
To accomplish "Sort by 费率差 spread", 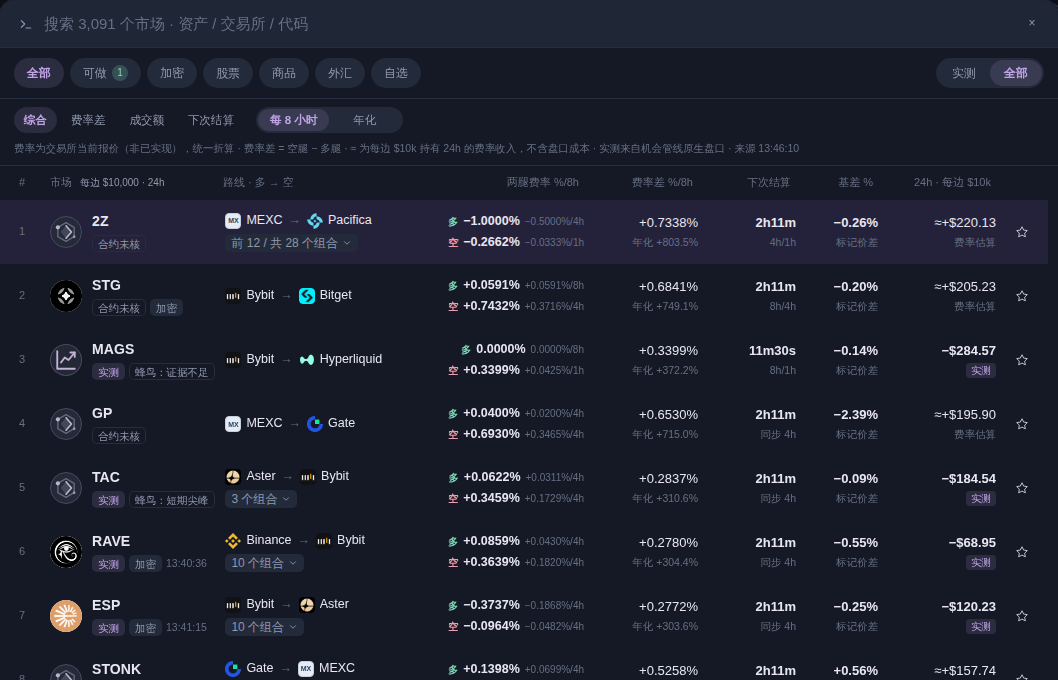I will coord(88,120).
